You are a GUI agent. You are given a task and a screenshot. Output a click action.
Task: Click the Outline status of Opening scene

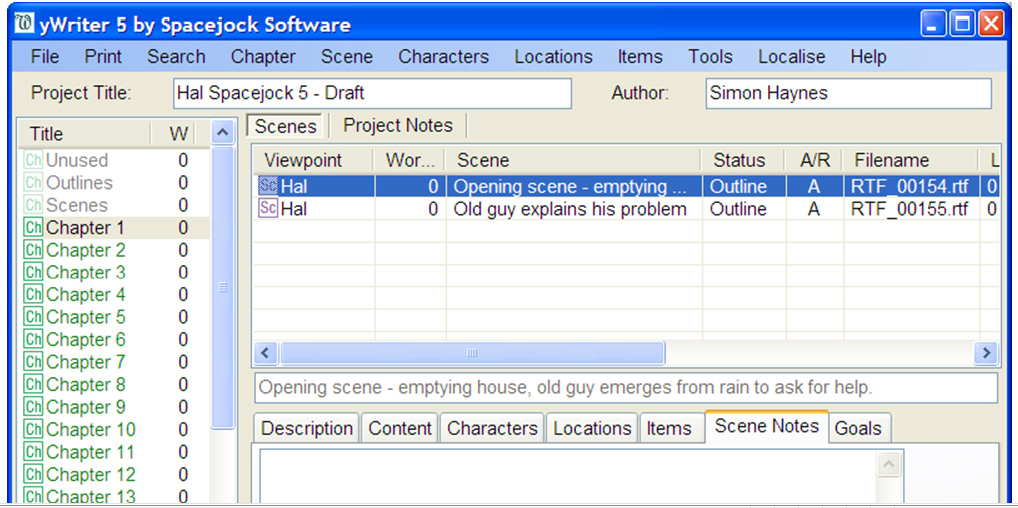tap(739, 187)
